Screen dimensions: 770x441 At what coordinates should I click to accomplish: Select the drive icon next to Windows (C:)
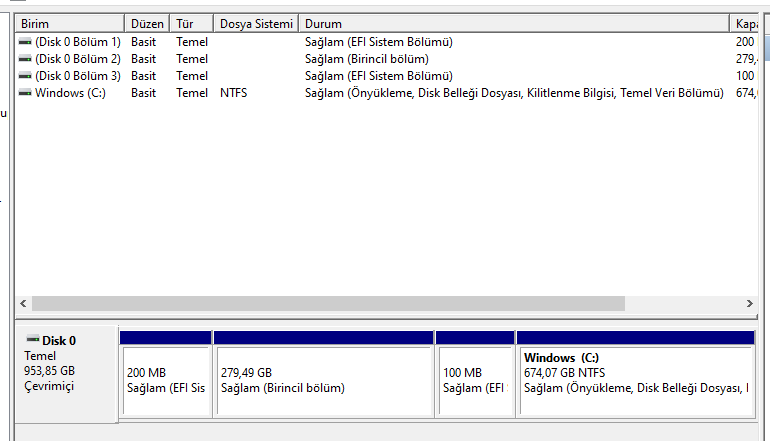25,93
